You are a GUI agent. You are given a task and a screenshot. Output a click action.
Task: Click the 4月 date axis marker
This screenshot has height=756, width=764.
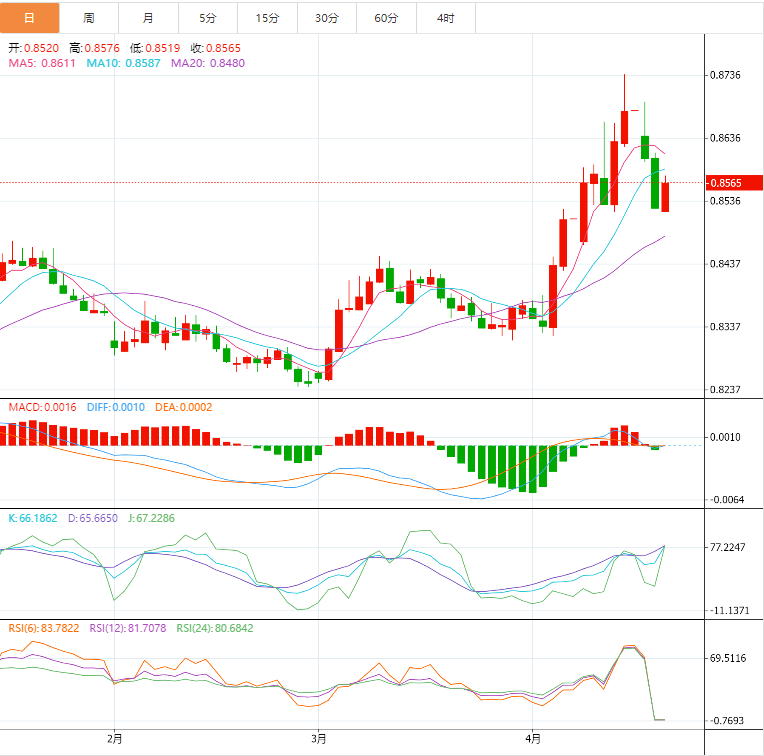click(x=533, y=740)
